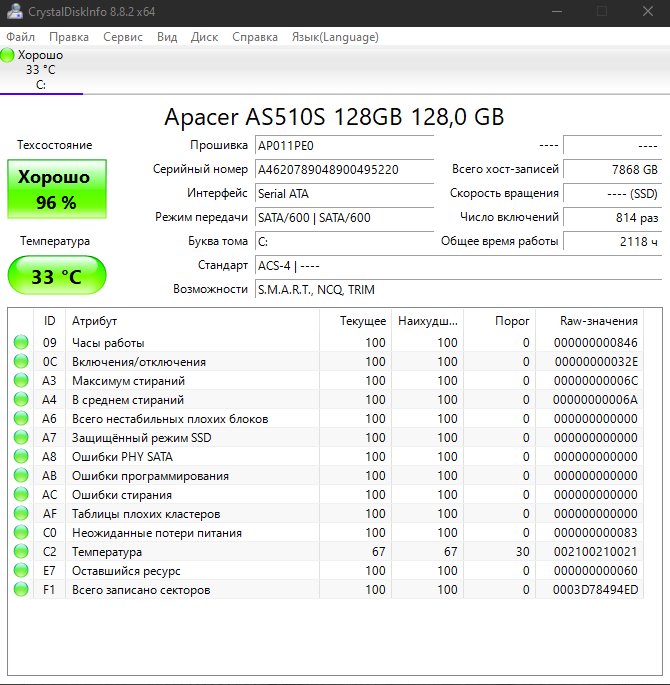
Task: Select the Включения/отключения attribute row
Action: pos(326,362)
